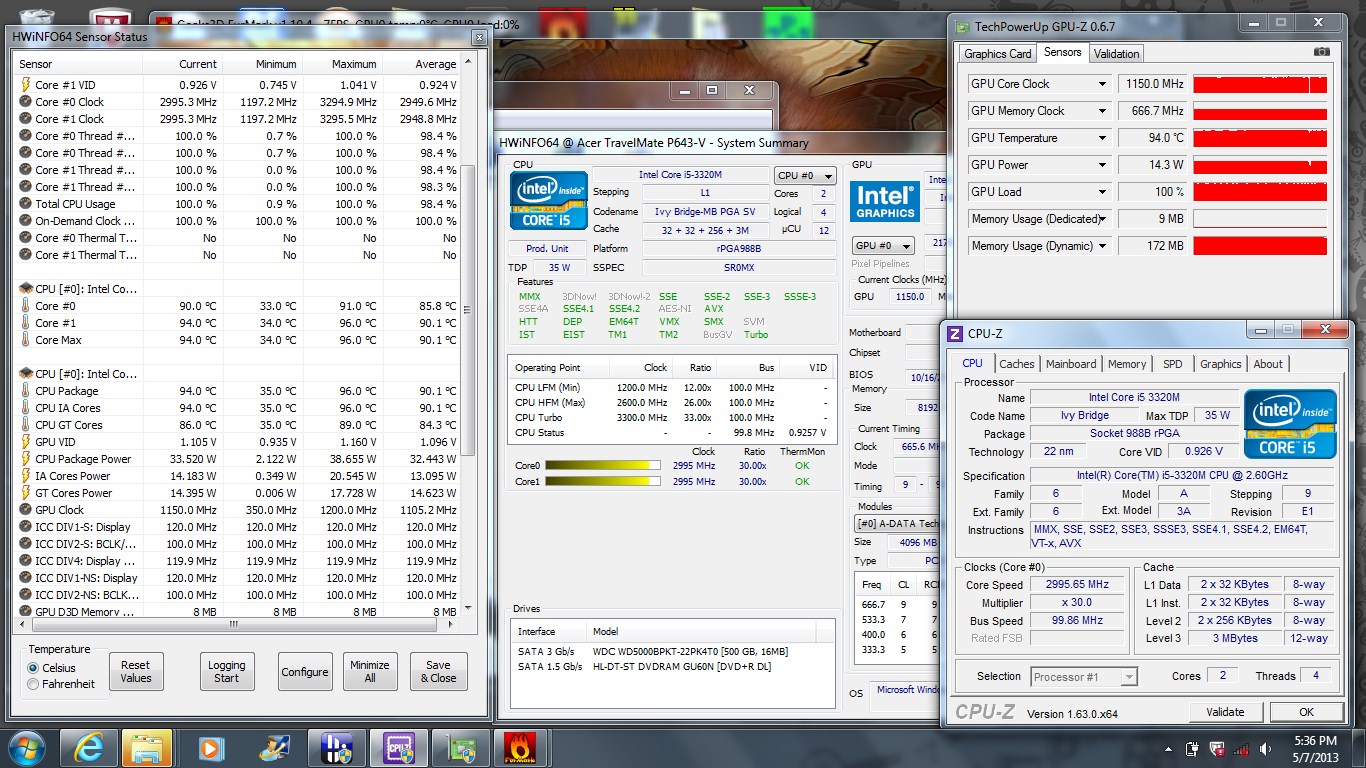Image resolution: width=1366 pixels, height=768 pixels.
Task: Open the GPU Core Clock sensor dropdown
Action: [x=1103, y=84]
